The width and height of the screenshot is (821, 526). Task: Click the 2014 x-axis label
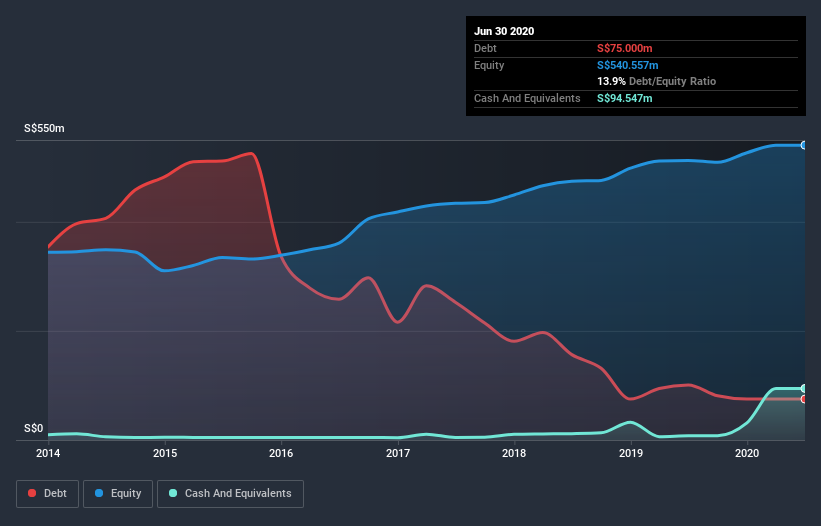(48, 453)
